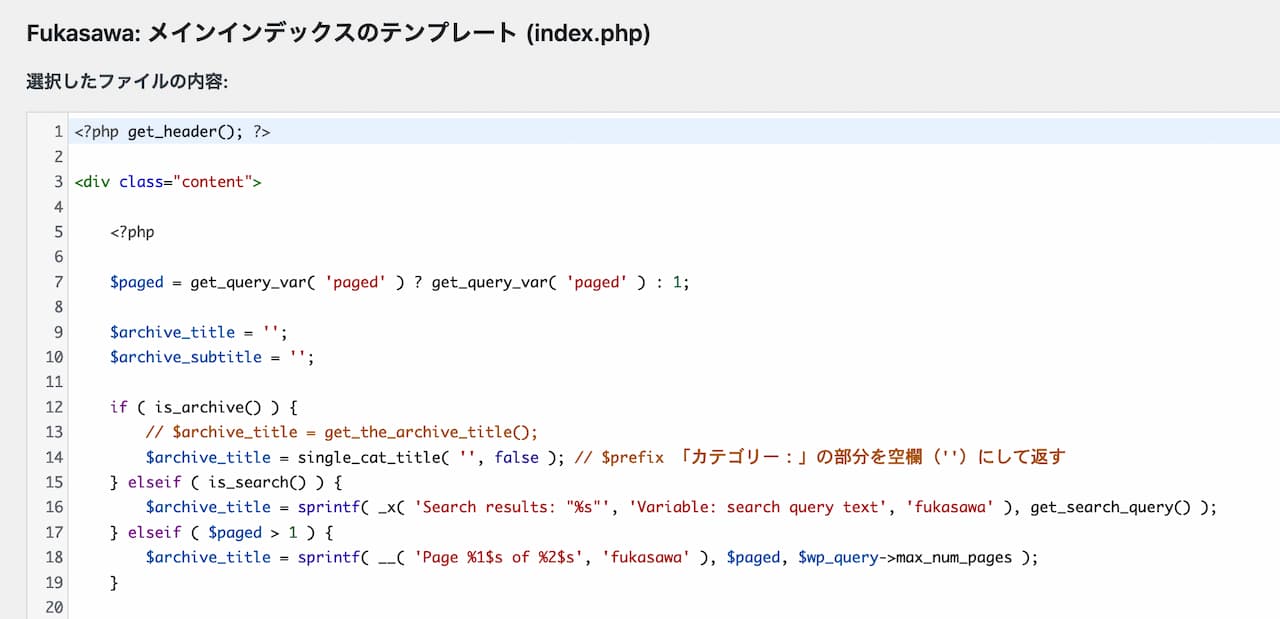Click the $archive_title = '' line

click(199, 331)
